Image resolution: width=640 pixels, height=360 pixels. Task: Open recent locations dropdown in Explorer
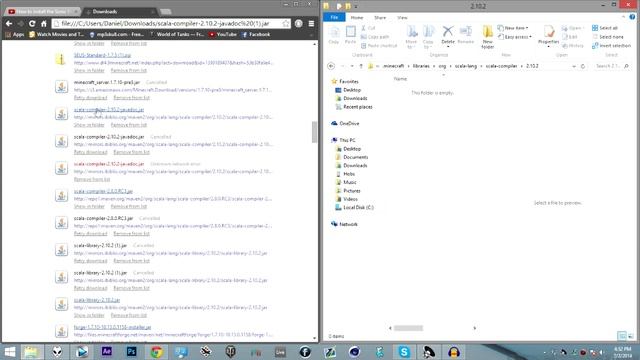(x=352, y=66)
